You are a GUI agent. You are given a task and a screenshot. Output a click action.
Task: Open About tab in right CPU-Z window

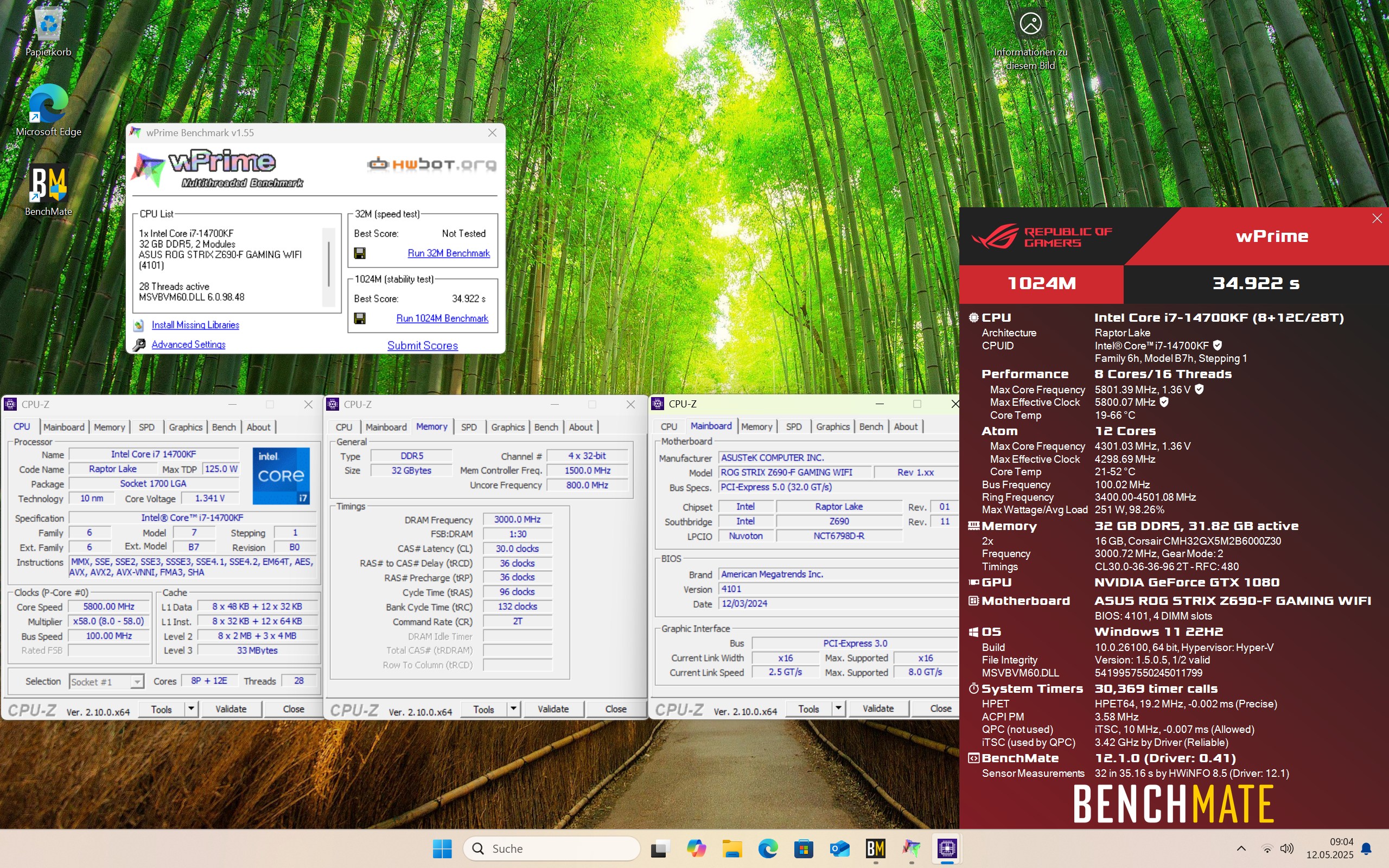tap(906, 426)
